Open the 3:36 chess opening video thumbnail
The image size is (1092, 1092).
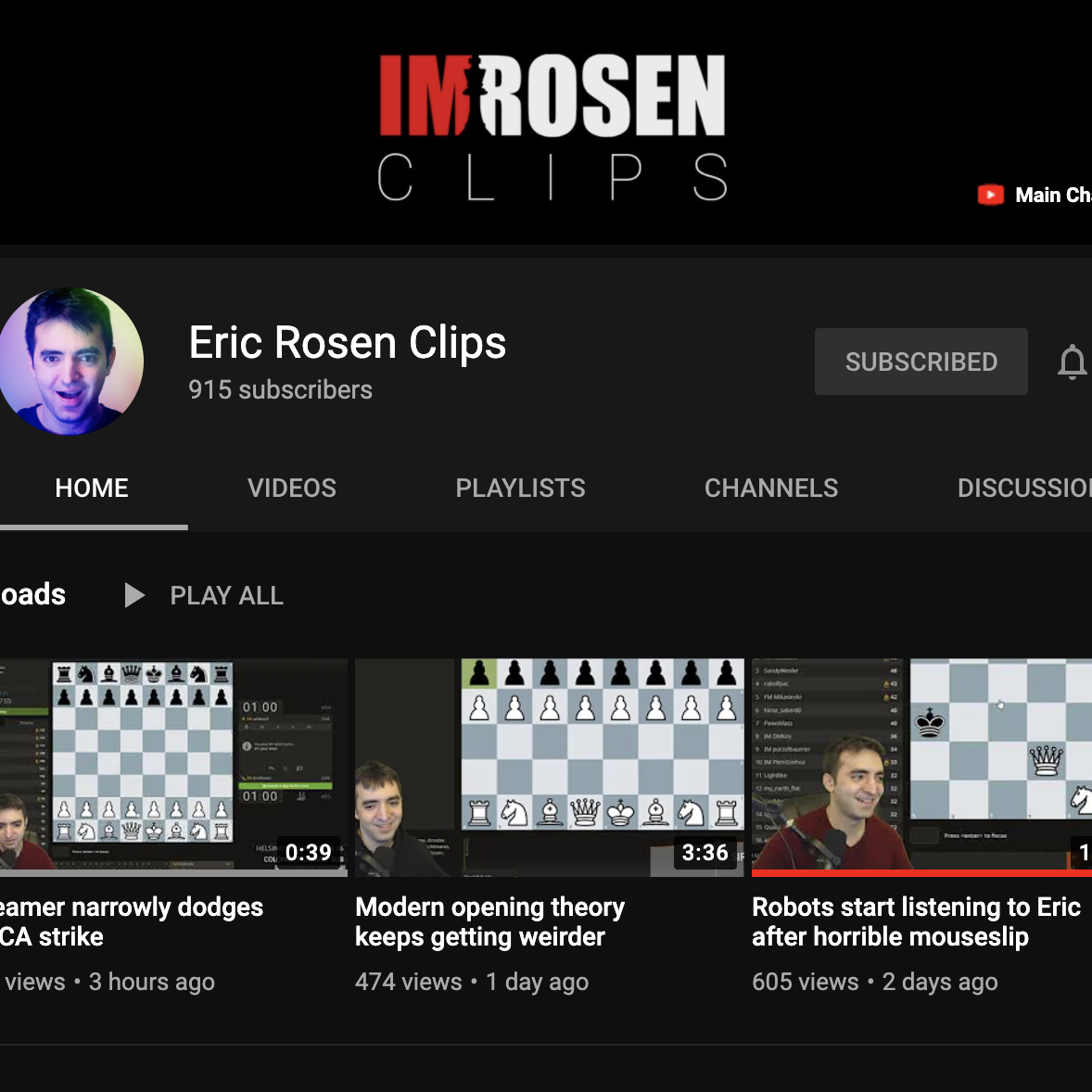click(x=550, y=768)
